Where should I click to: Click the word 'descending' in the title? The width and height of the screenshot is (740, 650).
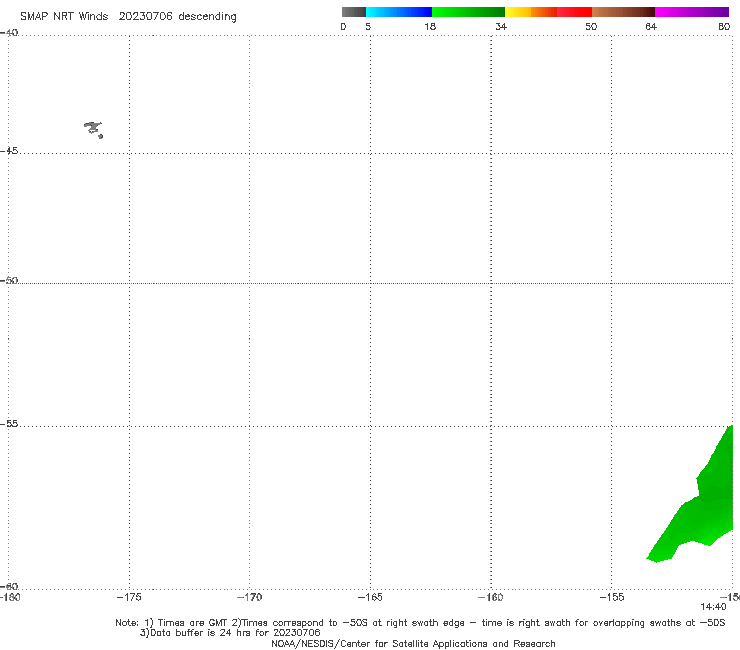tap(208, 17)
